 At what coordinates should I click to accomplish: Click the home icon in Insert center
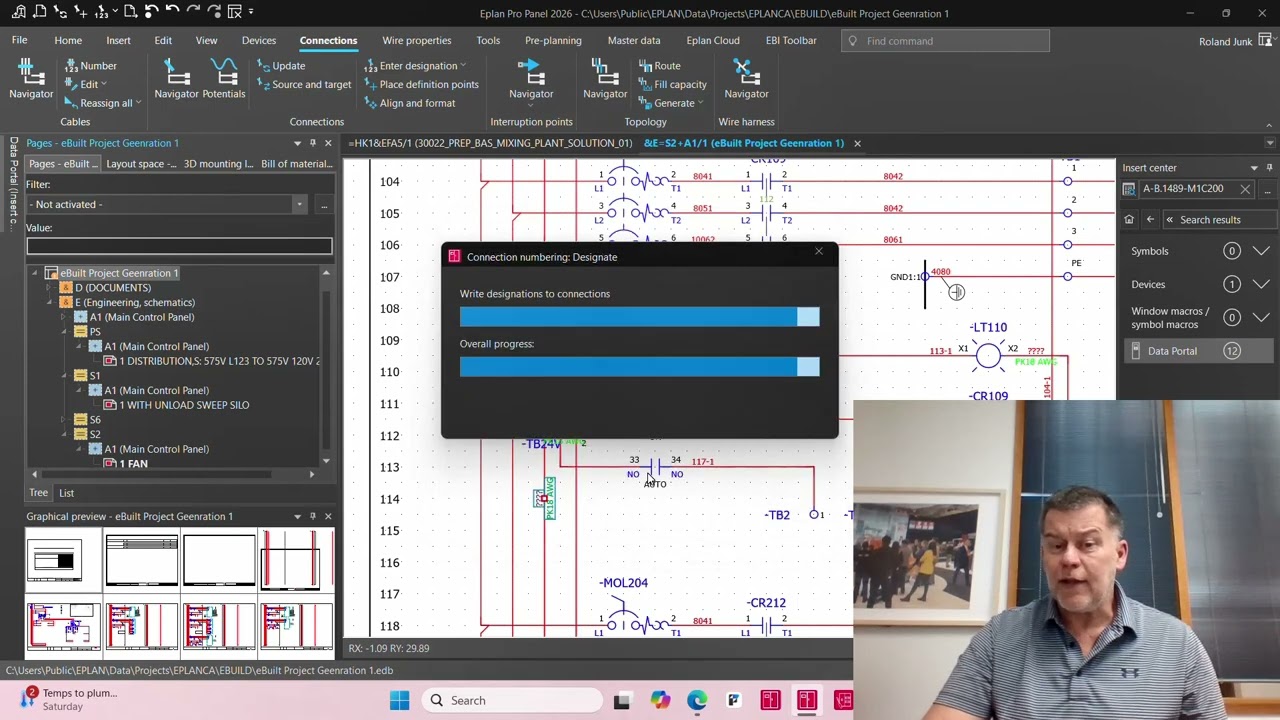[1129, 220]
